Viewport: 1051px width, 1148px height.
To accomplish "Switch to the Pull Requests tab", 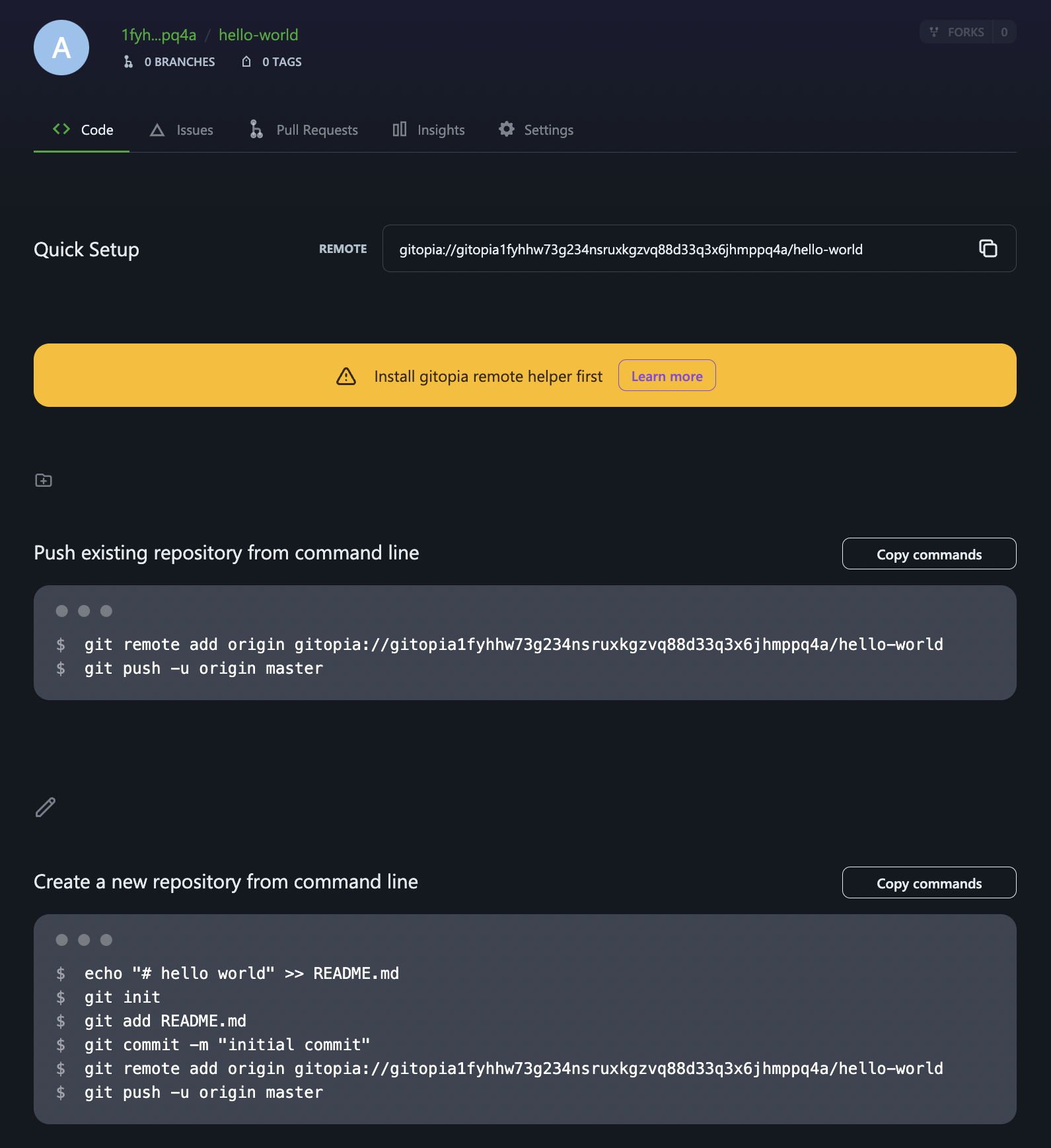I will point(304,130).
